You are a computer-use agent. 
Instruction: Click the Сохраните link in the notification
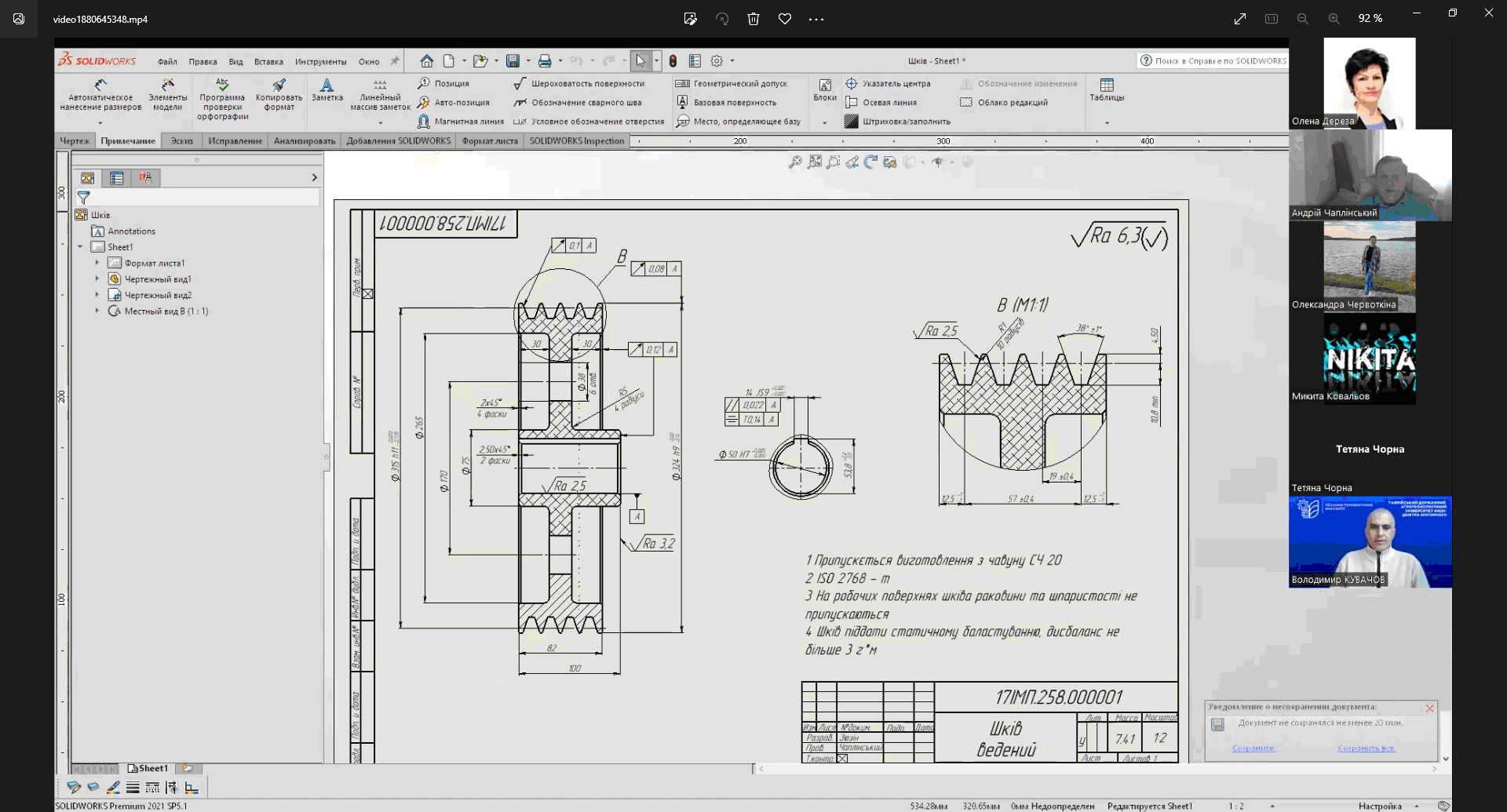[x=1253, y=748]
